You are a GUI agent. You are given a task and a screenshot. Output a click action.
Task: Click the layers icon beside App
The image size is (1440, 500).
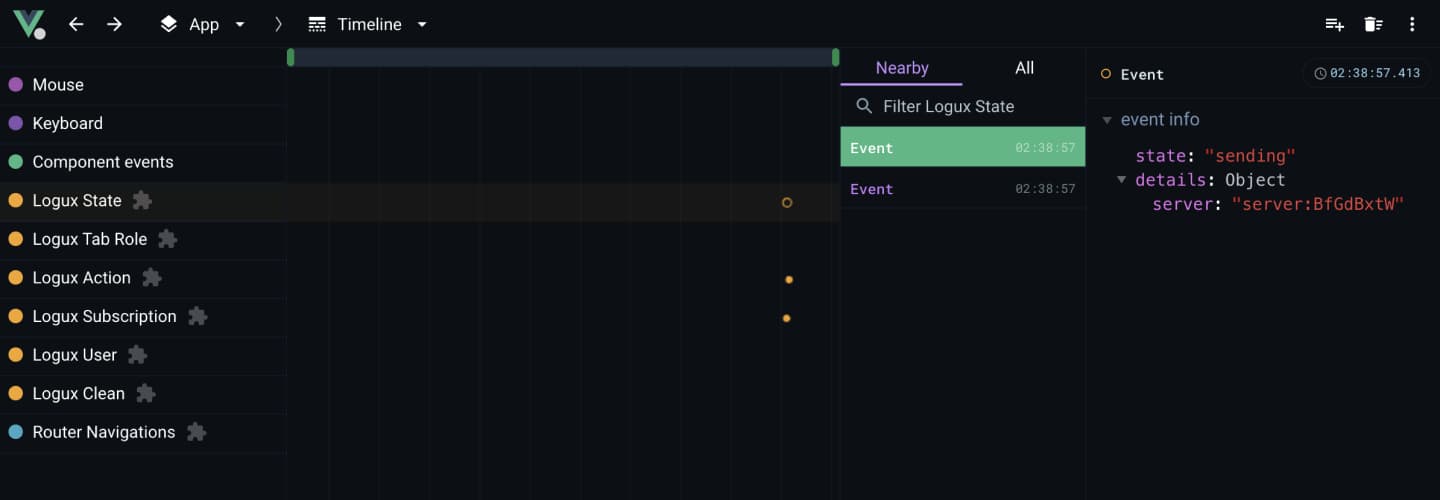tap(169, 24)
